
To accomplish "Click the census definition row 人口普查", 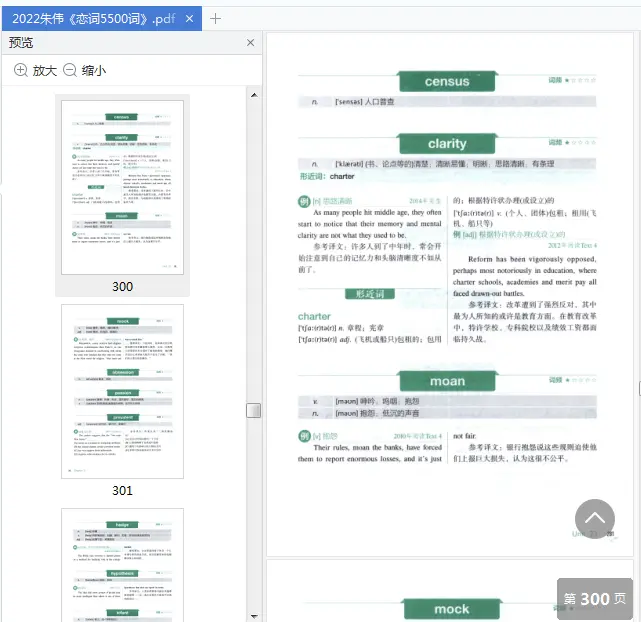I will point(447,101).
